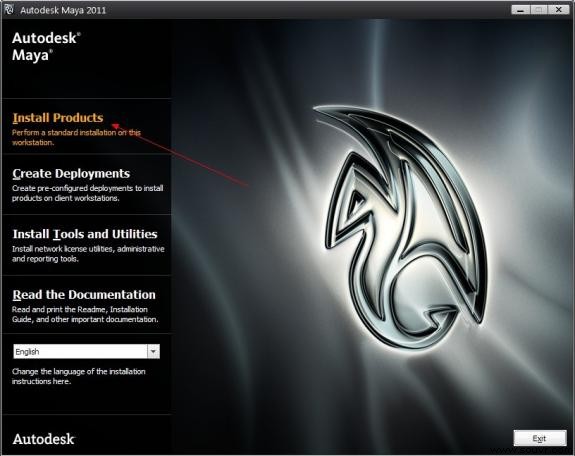Click 'Install network license utilities' description text

[88, 253]
